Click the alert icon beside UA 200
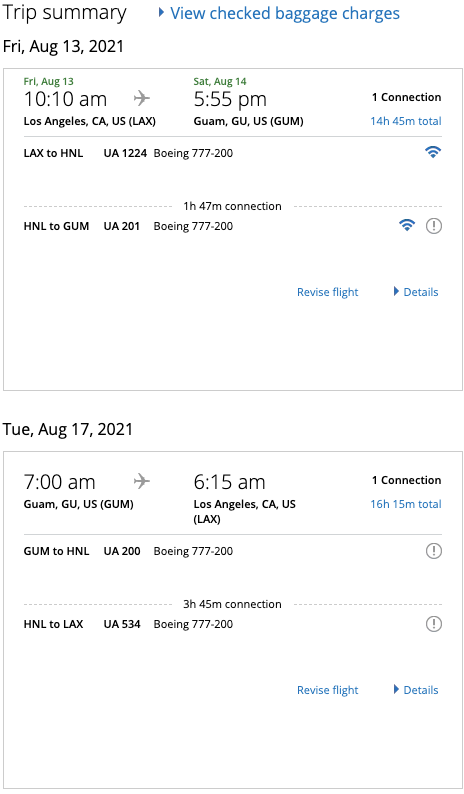Screen dimensions: 464x794 coord(434,551)
